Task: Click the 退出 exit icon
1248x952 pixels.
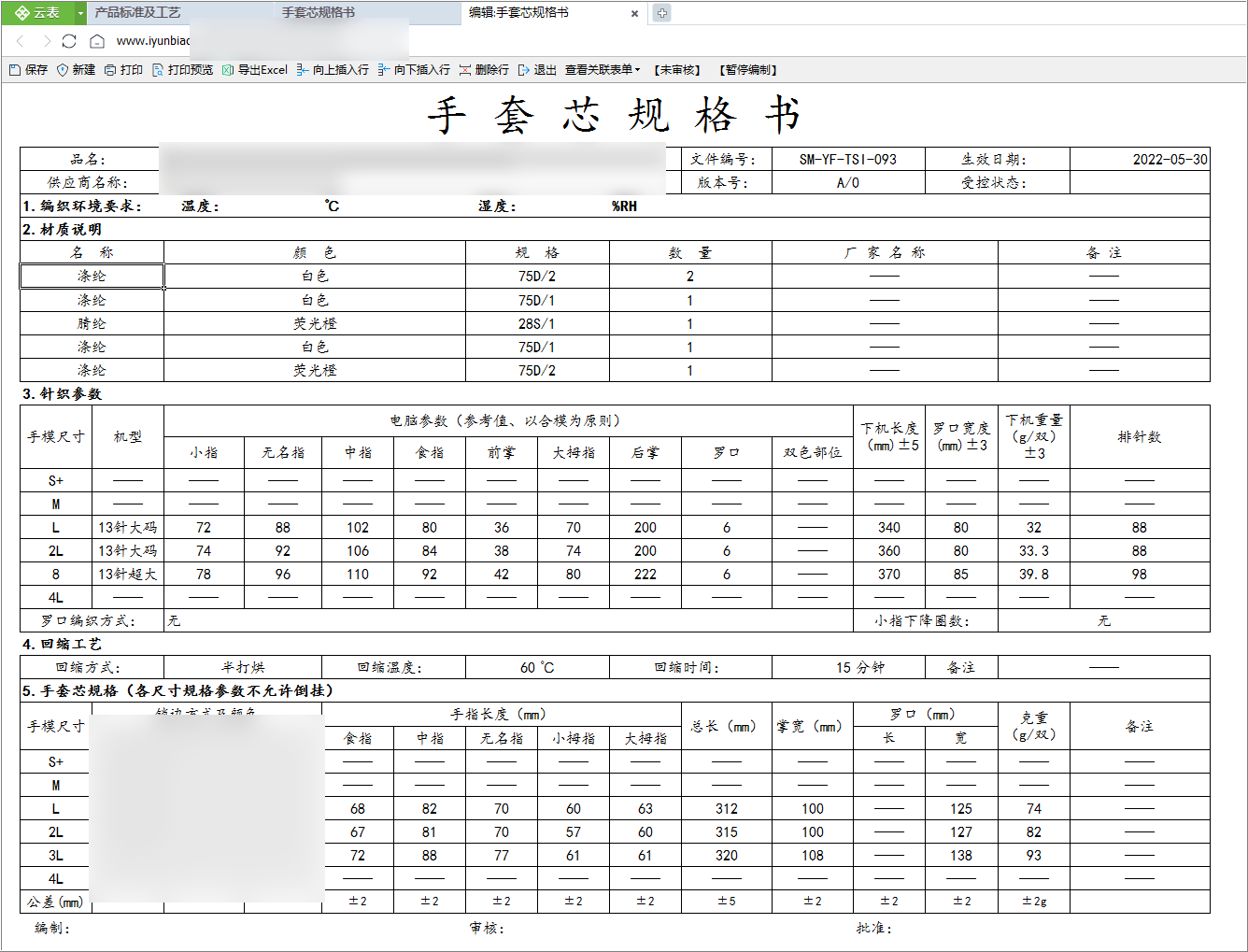Action: click(524, 70)
